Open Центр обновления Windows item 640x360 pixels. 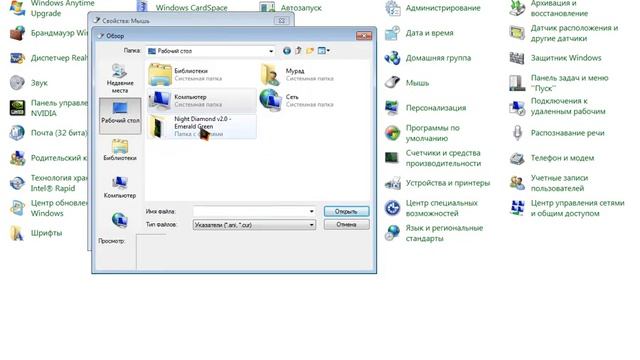[48, 208]
